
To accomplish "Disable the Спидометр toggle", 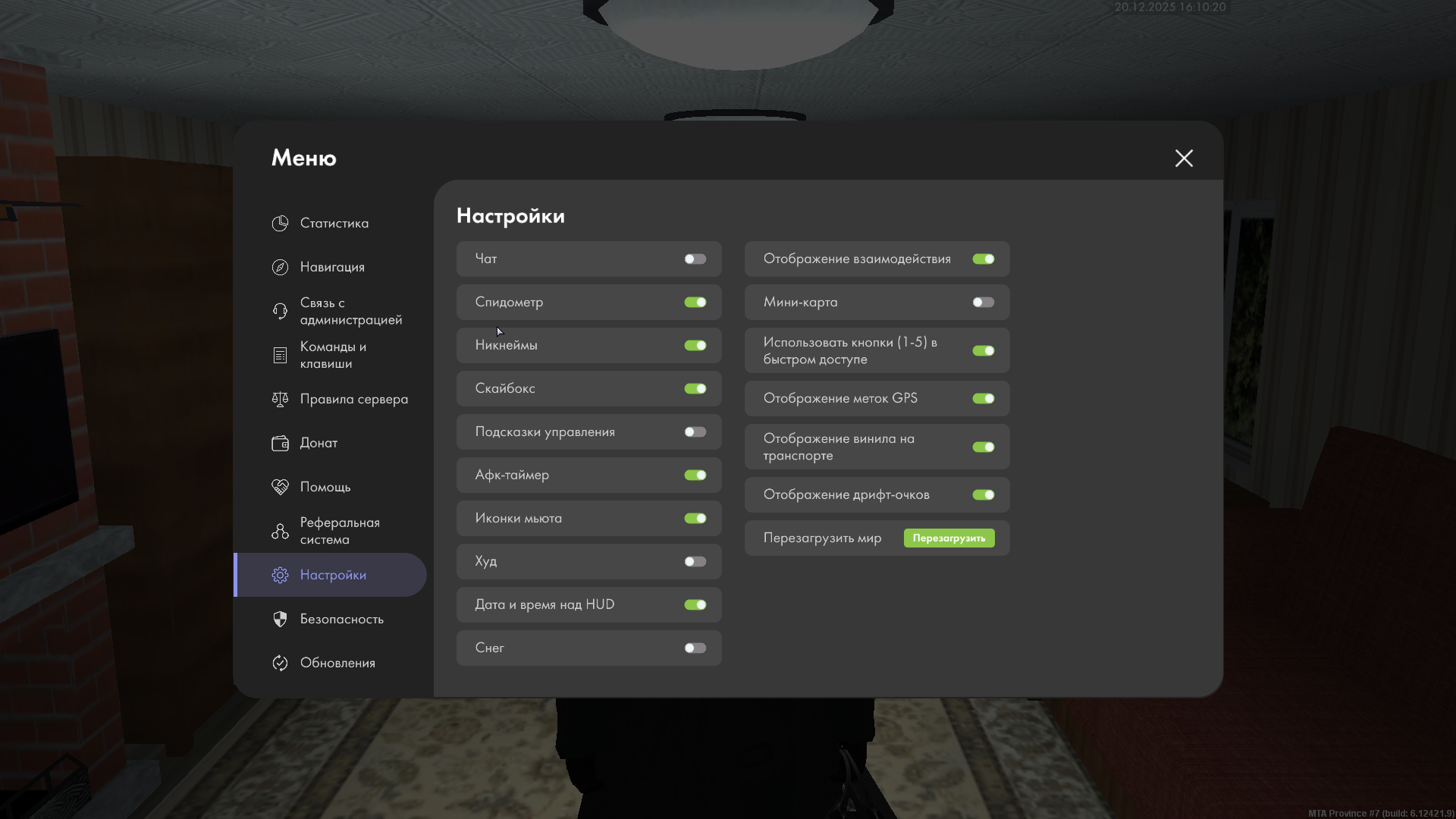I will 695,302.
